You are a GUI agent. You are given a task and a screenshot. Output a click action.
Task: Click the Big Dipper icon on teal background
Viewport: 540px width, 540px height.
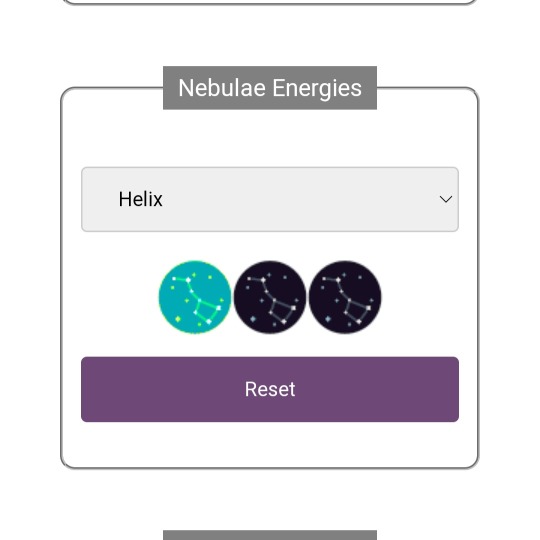coord(195,297)
